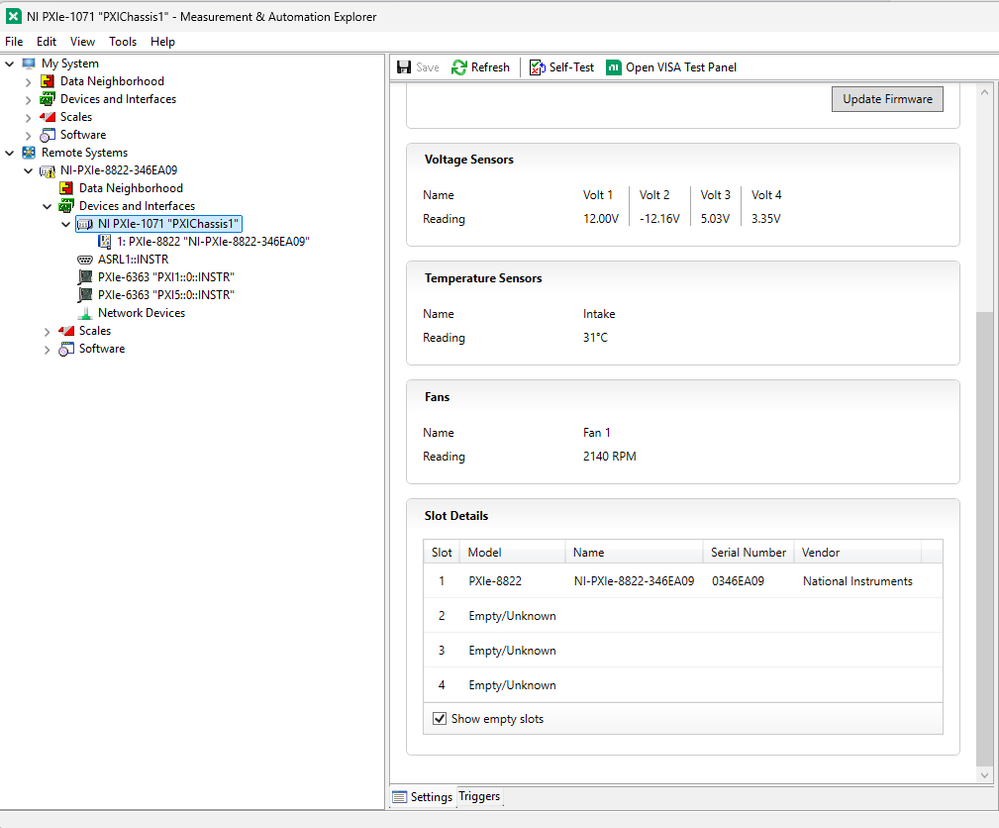999x828 pixels.
Task: Click the Vendor column header
Action: (858, 553)
